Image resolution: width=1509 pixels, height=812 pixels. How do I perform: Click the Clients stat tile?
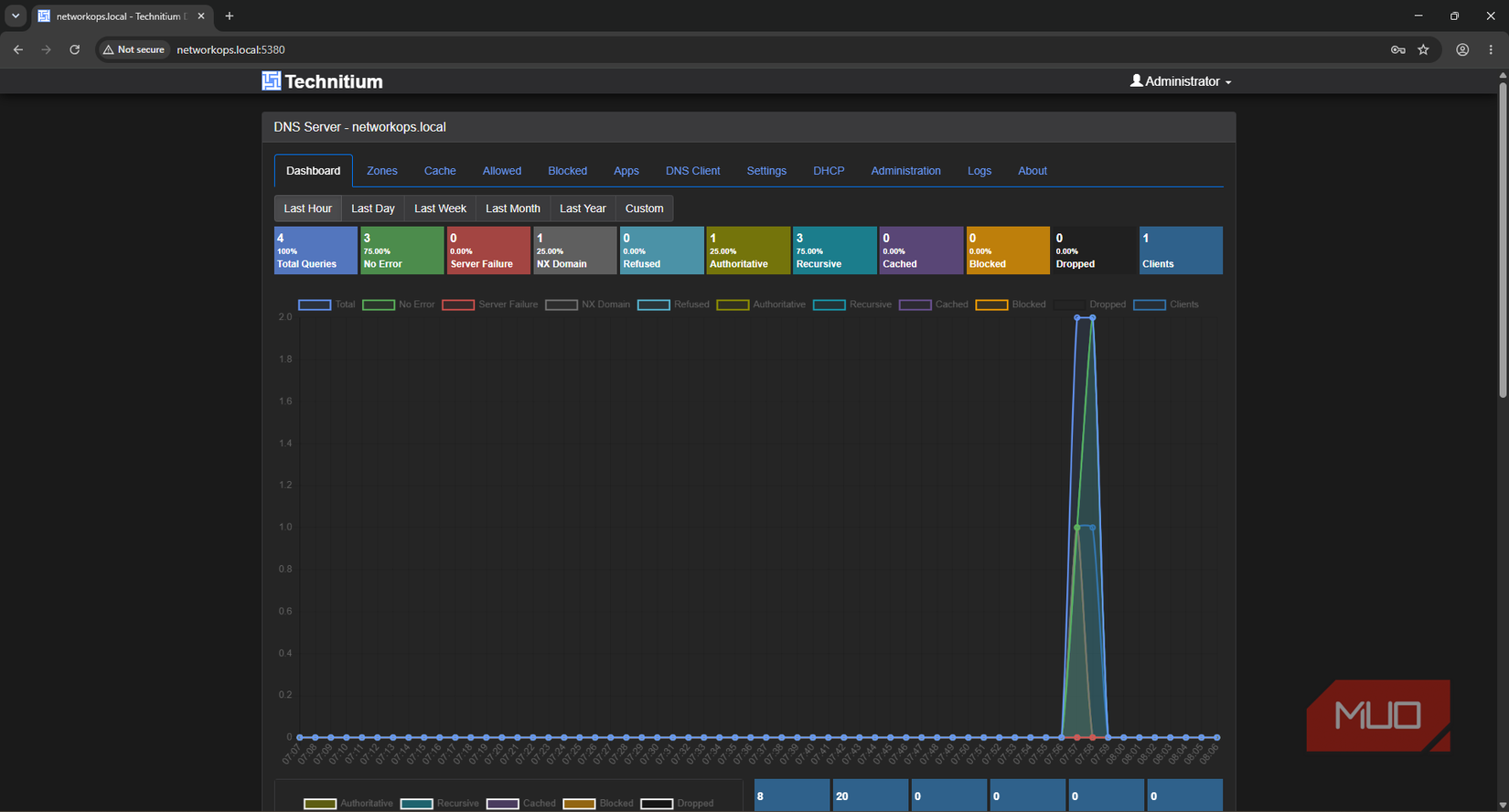click(1181, 251)
